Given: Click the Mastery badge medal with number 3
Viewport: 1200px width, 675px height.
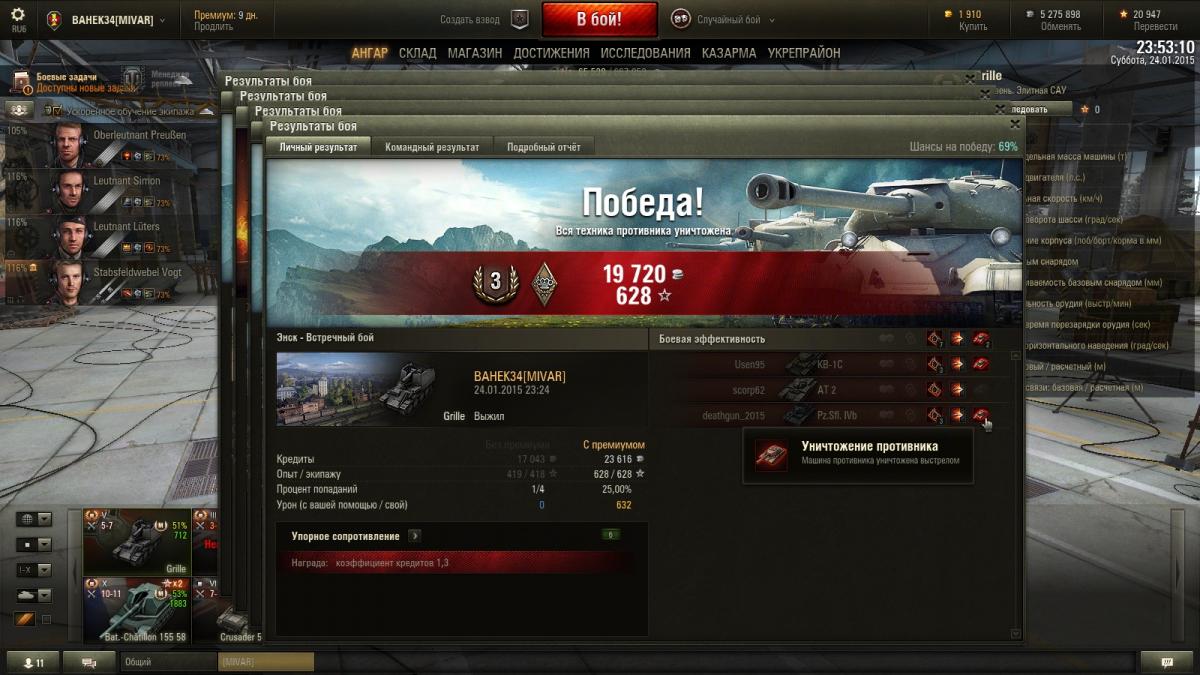Looking at the screenshot, I should pos(494,282).
